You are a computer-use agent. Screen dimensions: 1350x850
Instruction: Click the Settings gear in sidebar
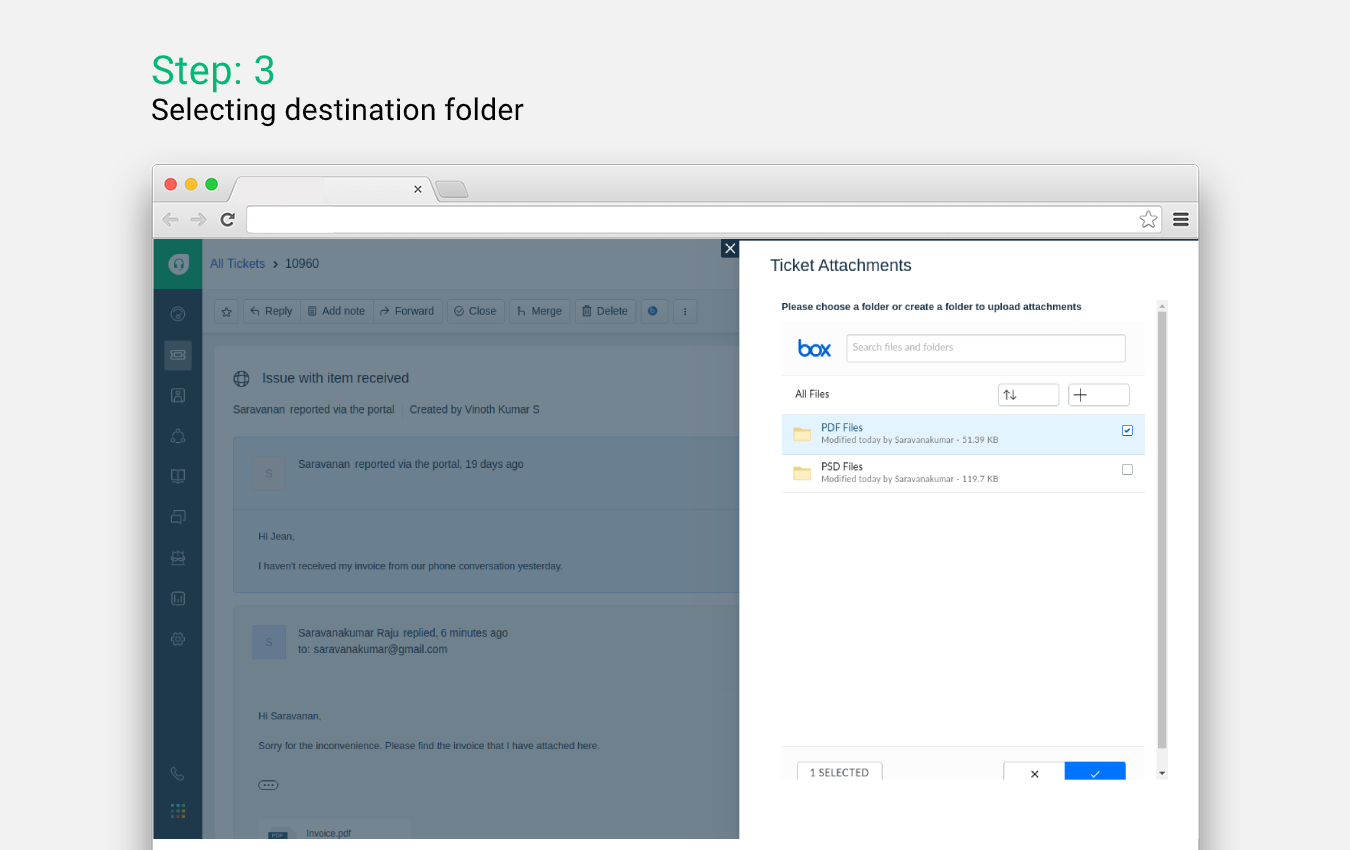(178, 639)
